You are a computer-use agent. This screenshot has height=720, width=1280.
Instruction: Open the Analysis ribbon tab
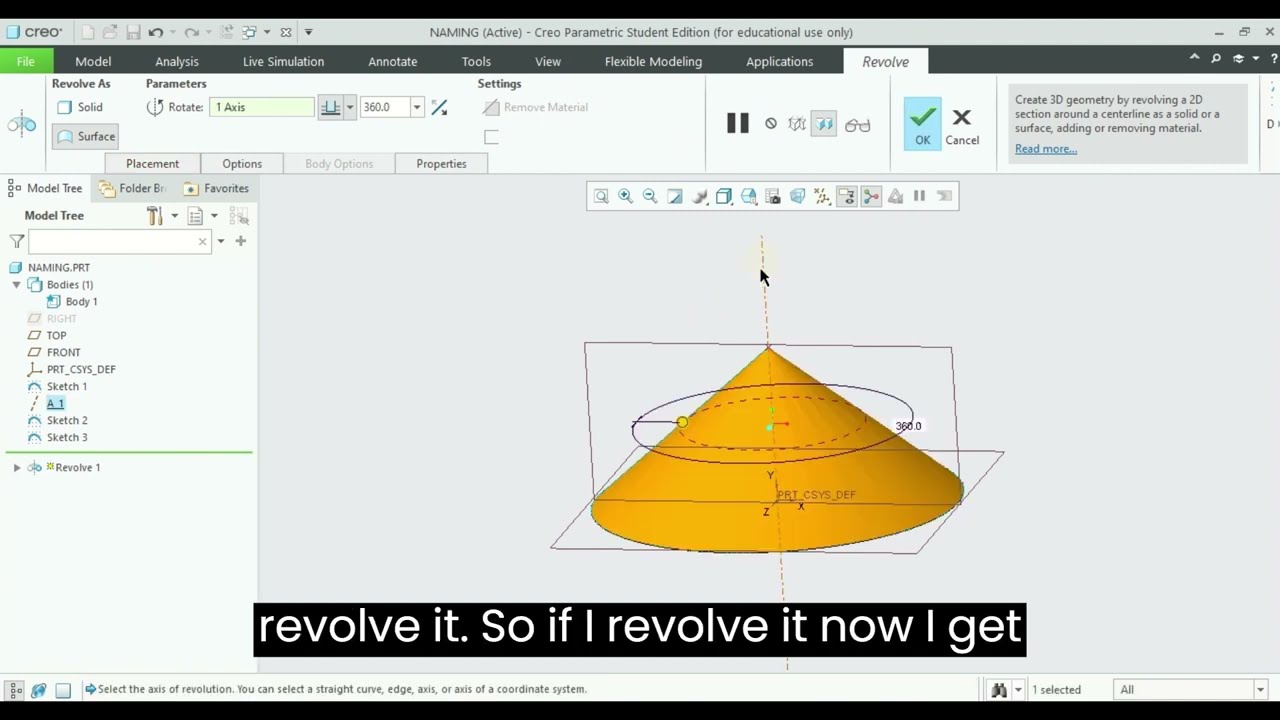point(177,61)
